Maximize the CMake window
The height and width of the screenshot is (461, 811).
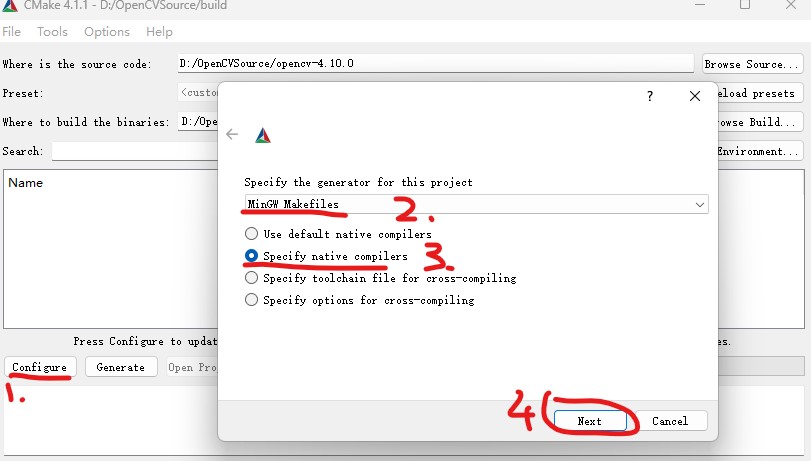[745, 5]
